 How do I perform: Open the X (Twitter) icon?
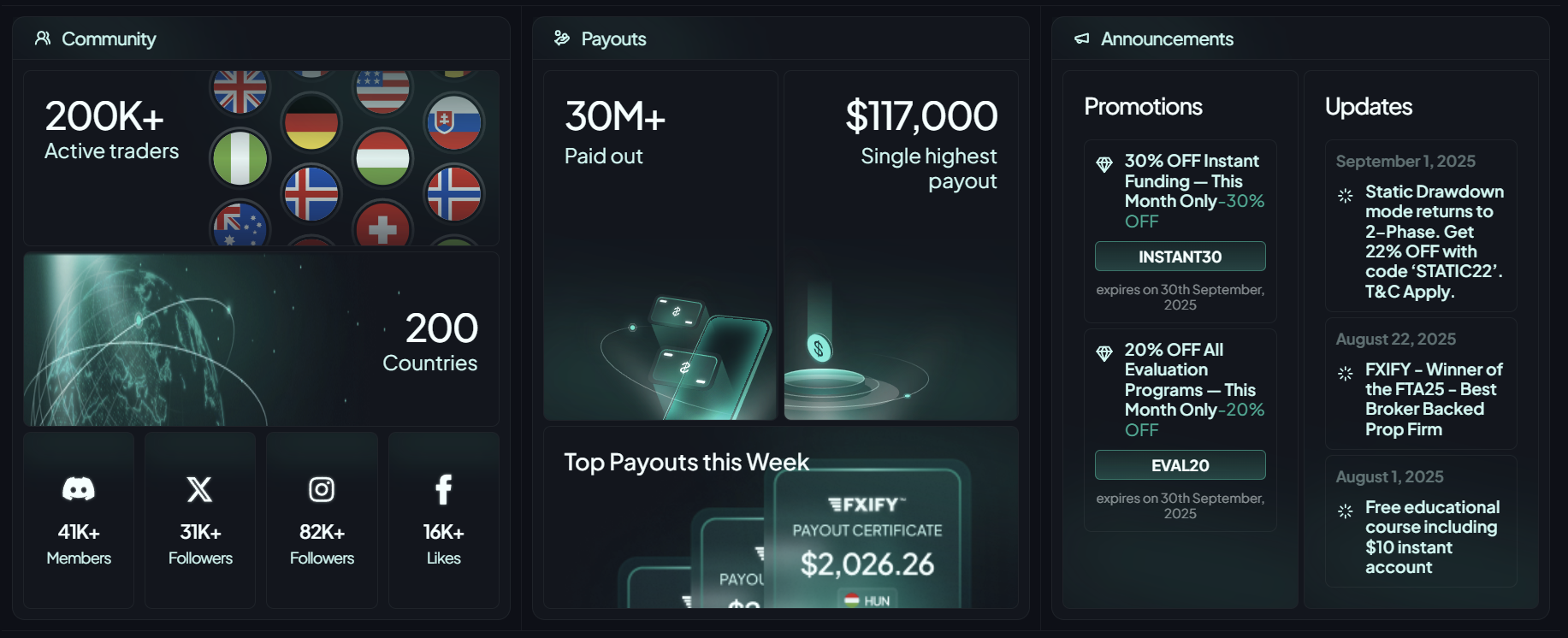pos(200,489)
